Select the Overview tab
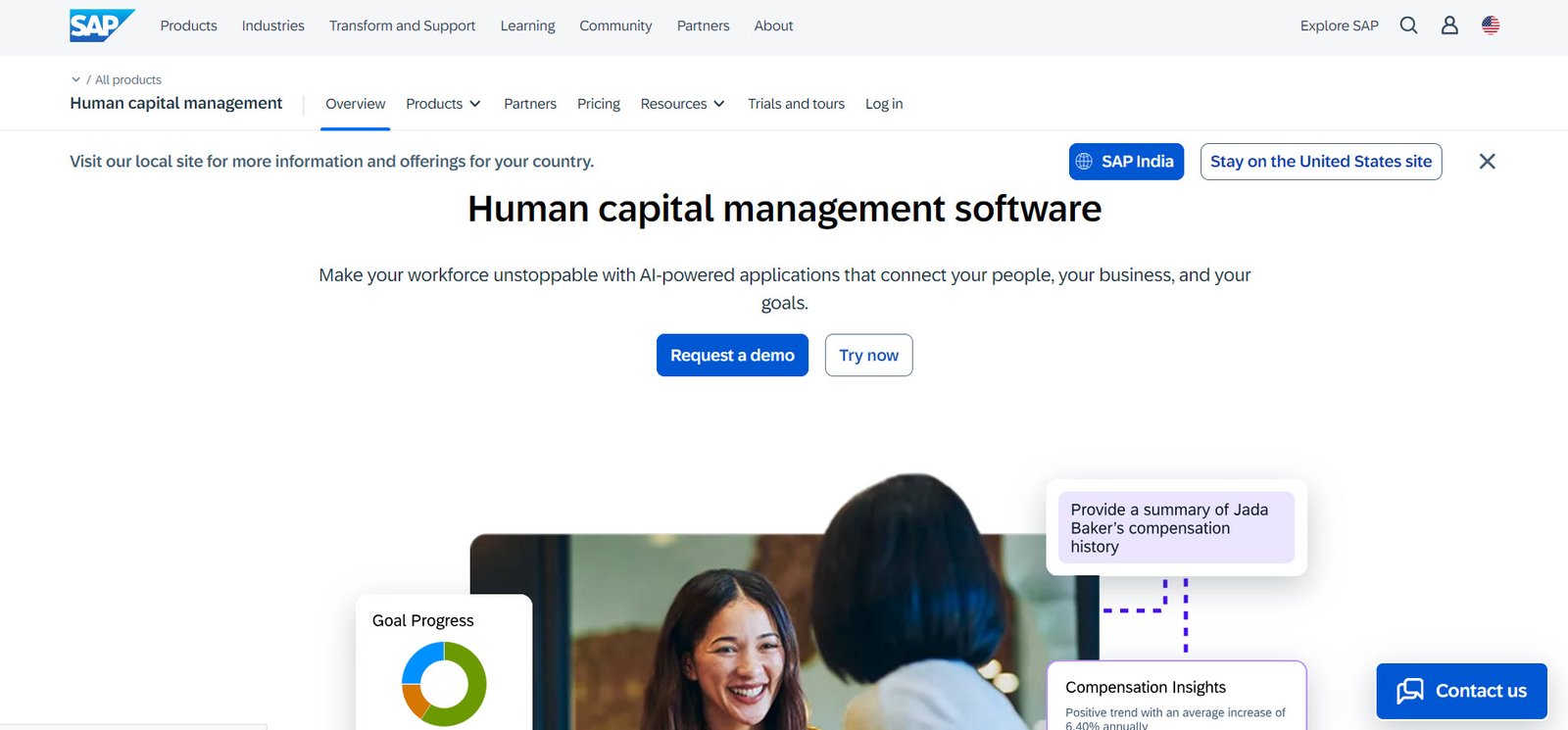 [355, 104]
